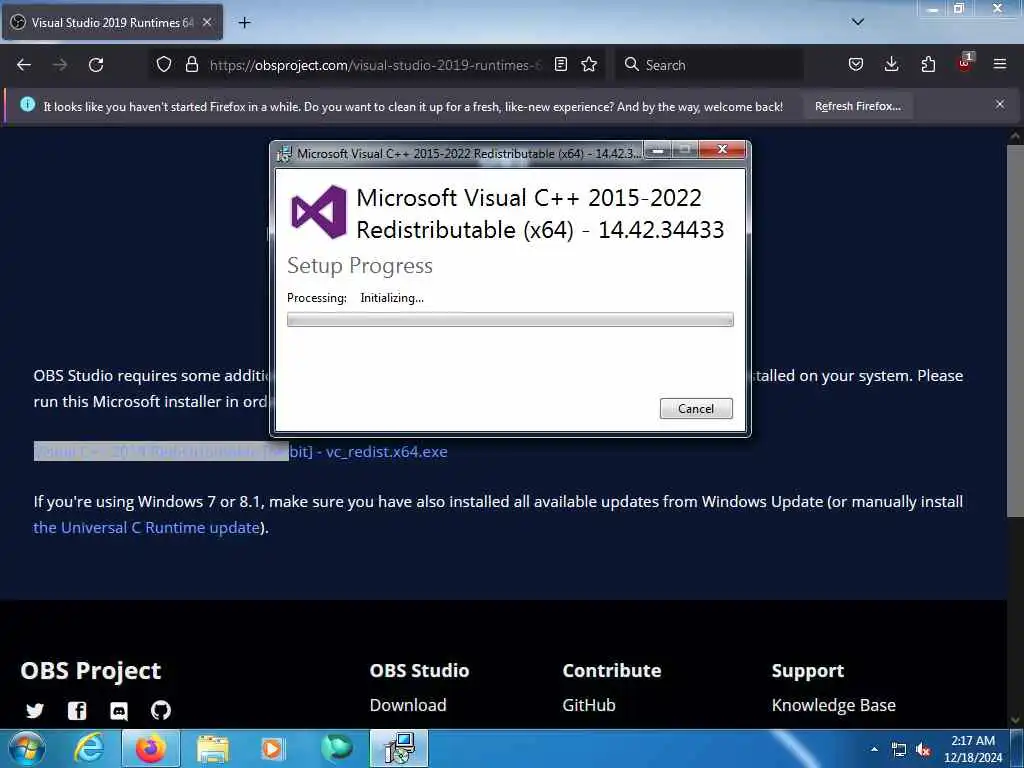This screenshot has width=1024, height=768.
Task: Click in the Firefox Search box
Action: [709, 65]
